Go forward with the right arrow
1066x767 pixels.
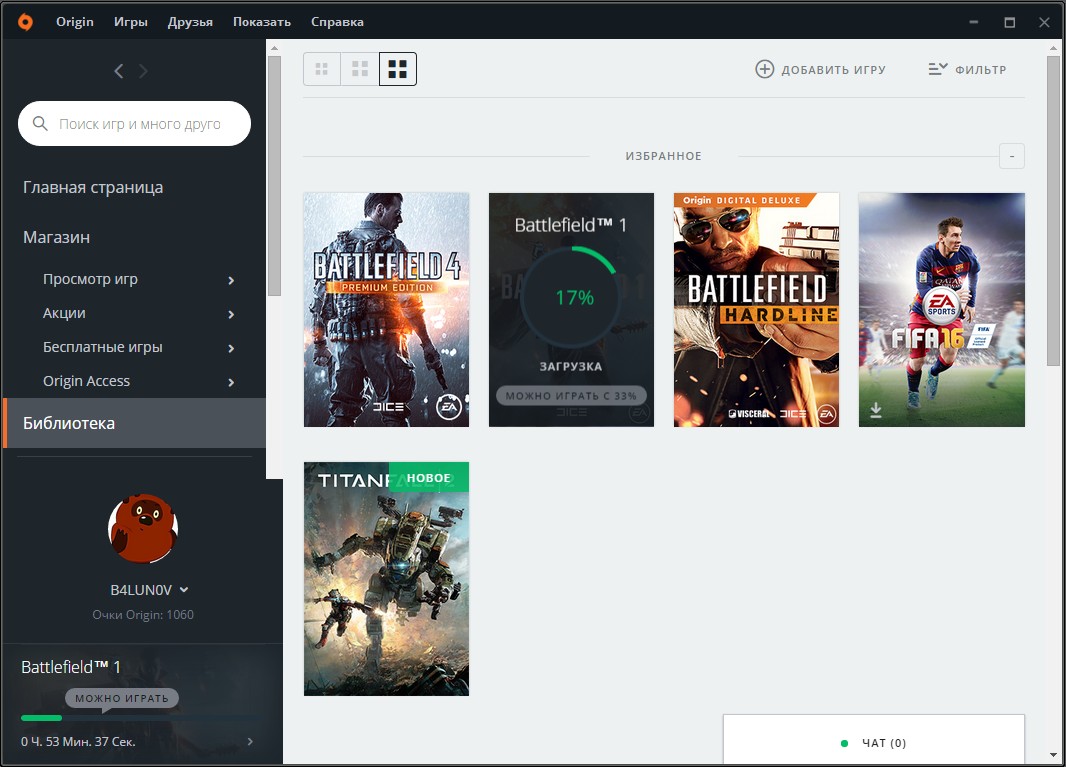[143, 71]
